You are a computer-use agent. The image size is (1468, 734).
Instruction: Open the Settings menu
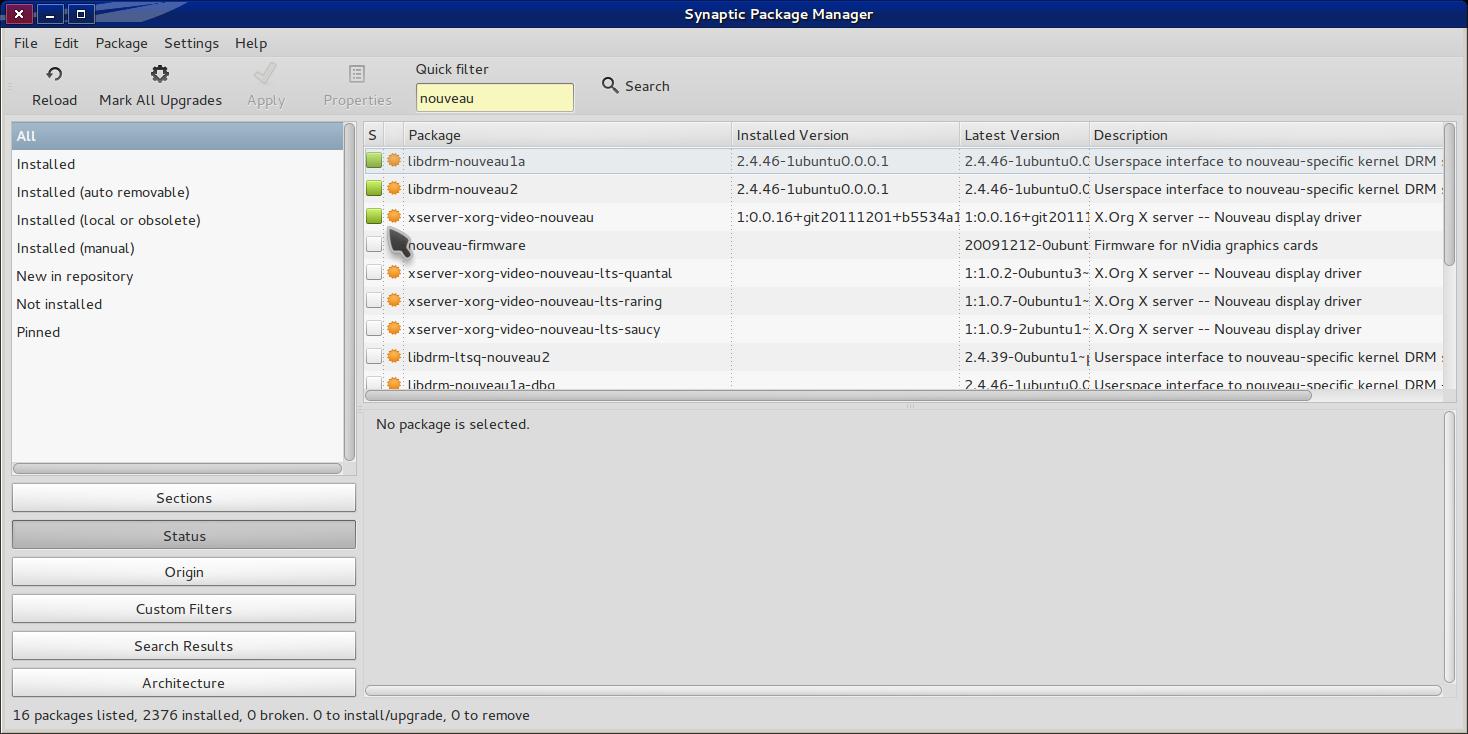coord(191,43)
